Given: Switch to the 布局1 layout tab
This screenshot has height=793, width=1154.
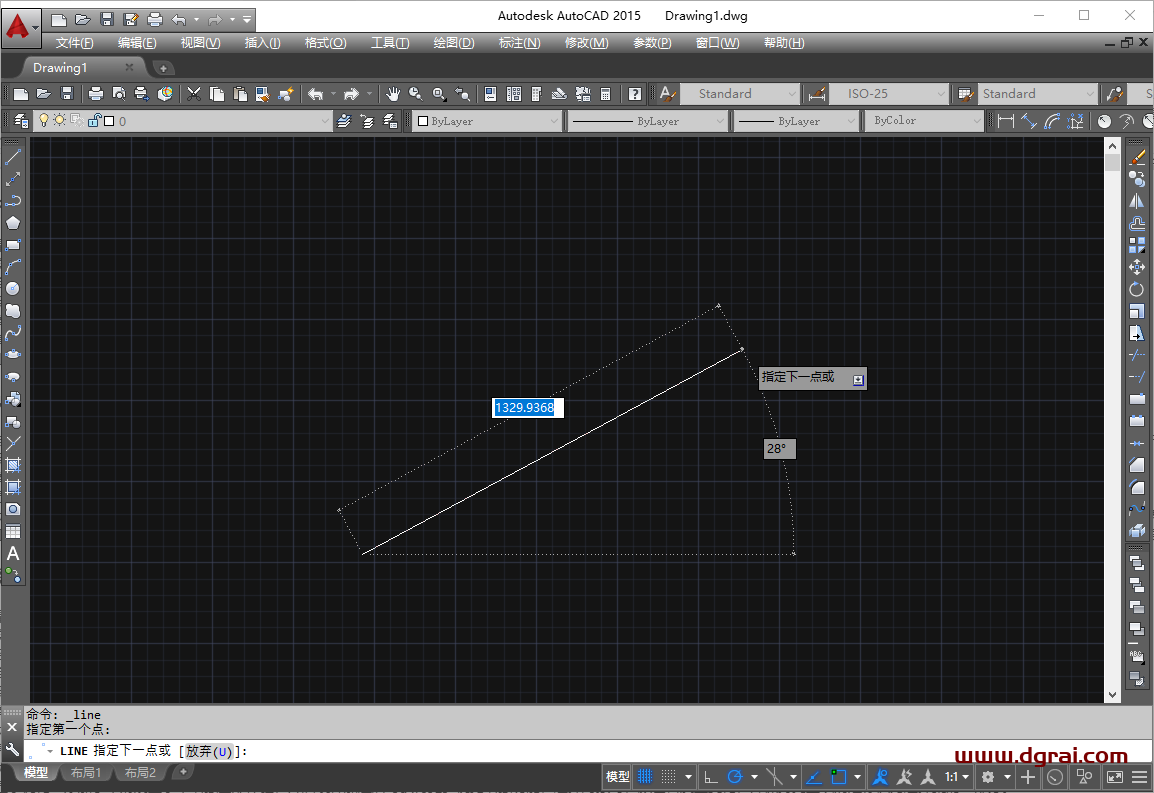Looking at the screenshot, I should (86, 772).
